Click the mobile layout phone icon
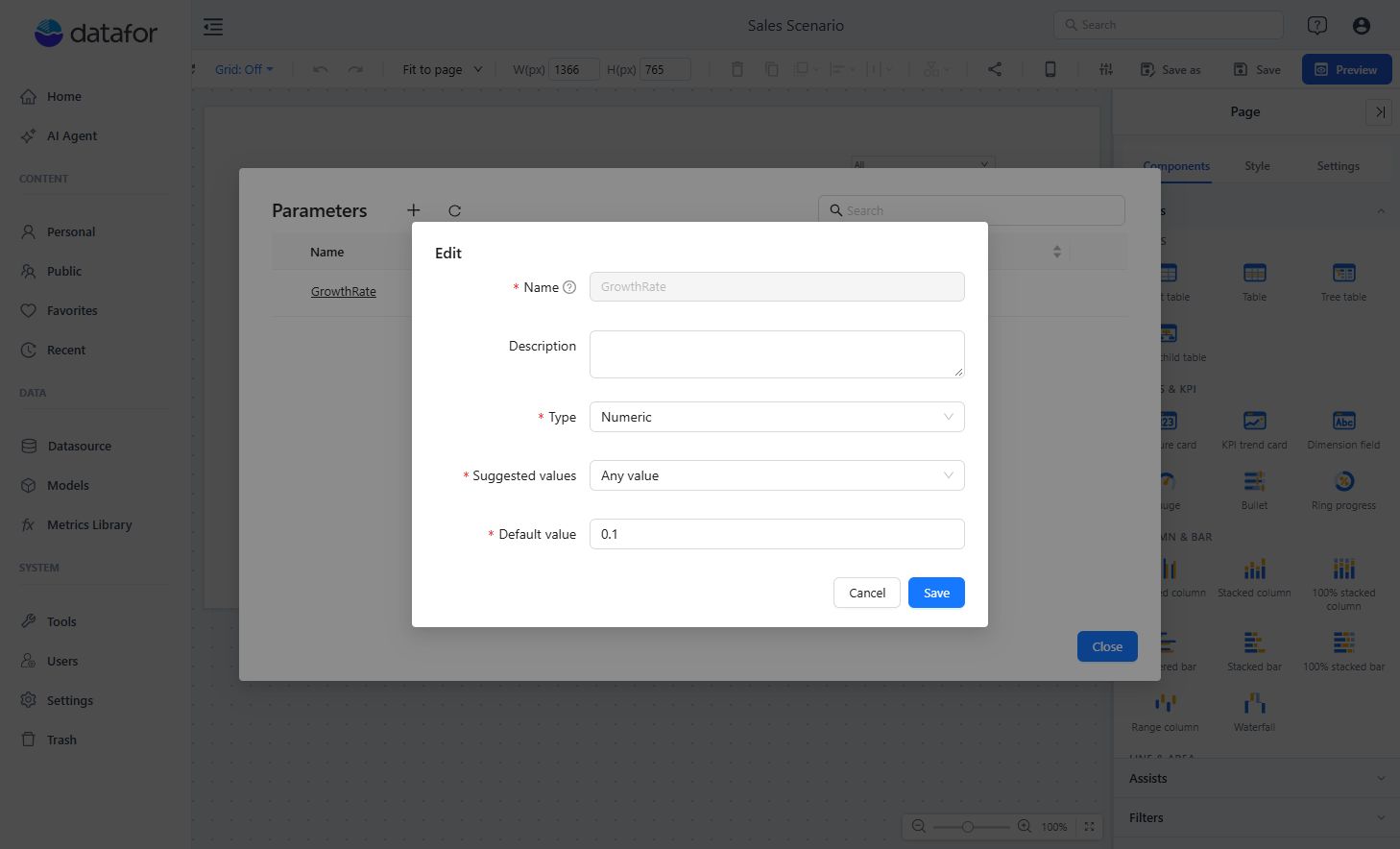1400x849 pixels. 1050,69
